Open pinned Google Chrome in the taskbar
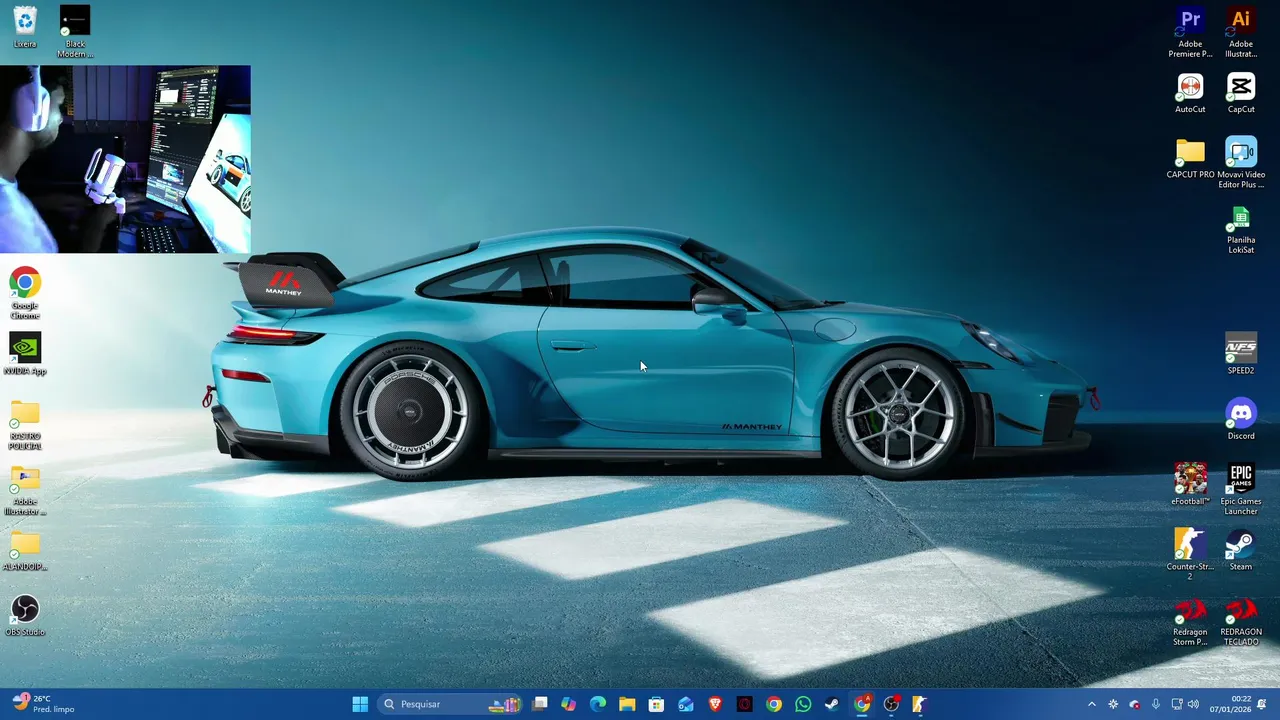This screenshot has width=1280, height=720. click(774, 704)
